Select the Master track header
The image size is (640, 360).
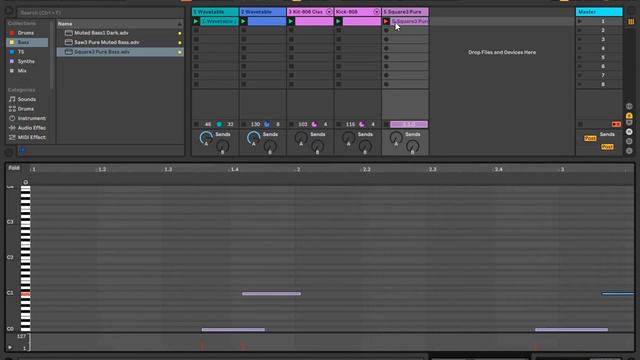[x=599, y=12]
